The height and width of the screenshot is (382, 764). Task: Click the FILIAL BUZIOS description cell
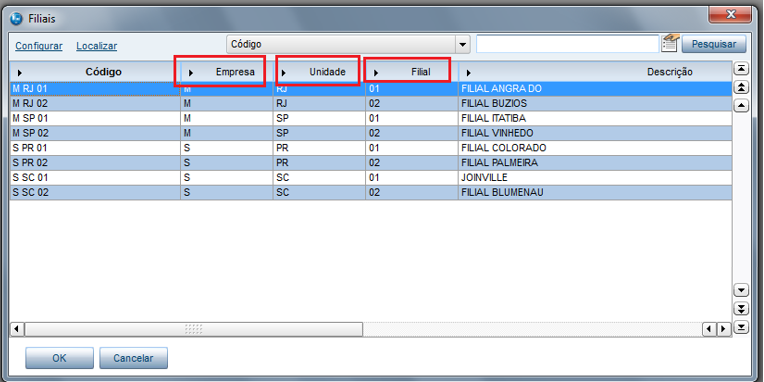coord(595,103)
